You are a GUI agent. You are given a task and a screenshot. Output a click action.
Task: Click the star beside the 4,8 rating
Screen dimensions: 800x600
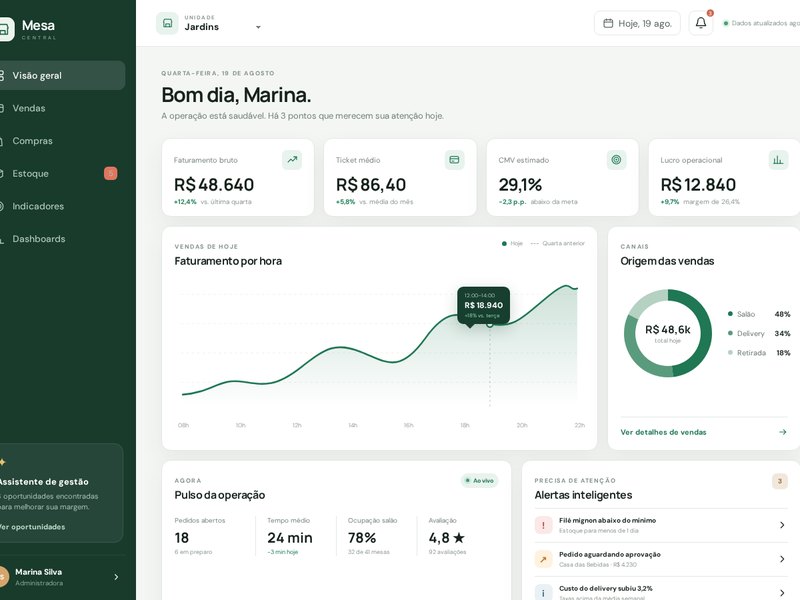tap(459, 538)
